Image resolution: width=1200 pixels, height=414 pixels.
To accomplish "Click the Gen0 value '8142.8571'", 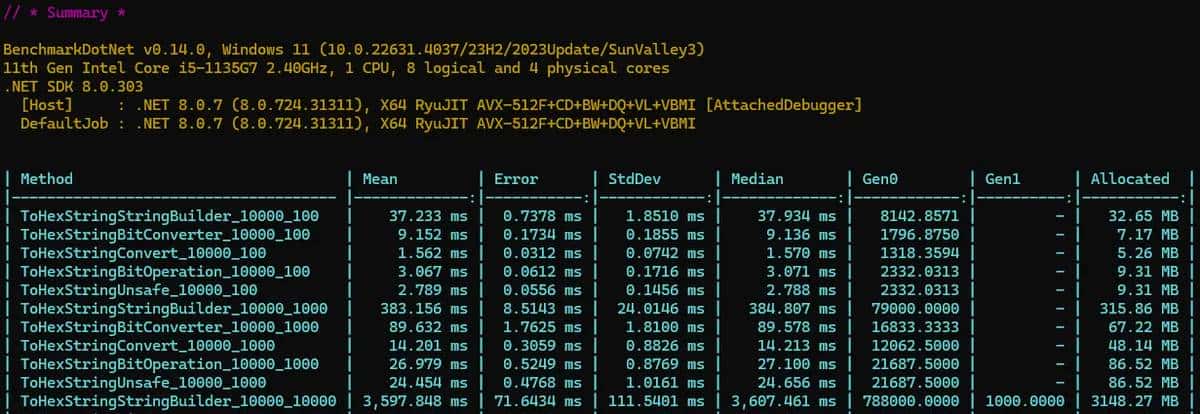I will (x=920, y=216).
